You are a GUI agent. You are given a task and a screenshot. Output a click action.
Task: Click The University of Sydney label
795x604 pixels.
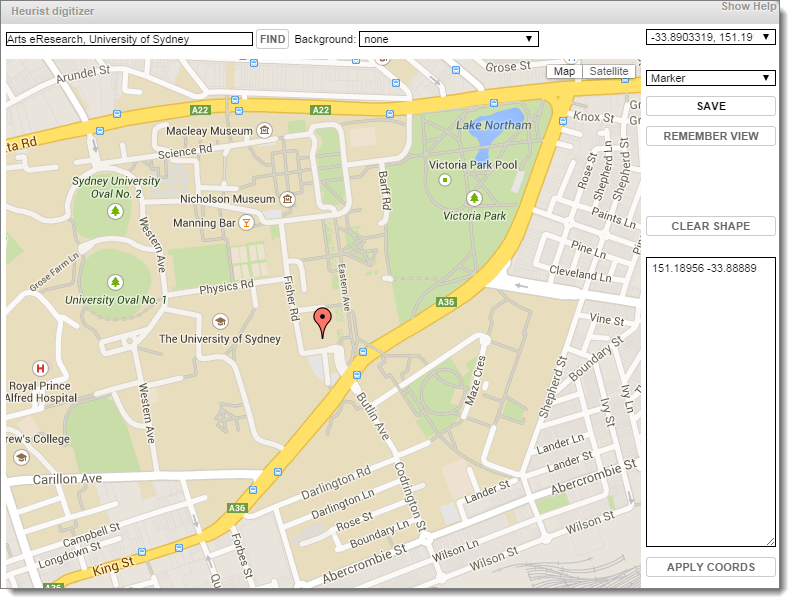[x=220, y=339]
